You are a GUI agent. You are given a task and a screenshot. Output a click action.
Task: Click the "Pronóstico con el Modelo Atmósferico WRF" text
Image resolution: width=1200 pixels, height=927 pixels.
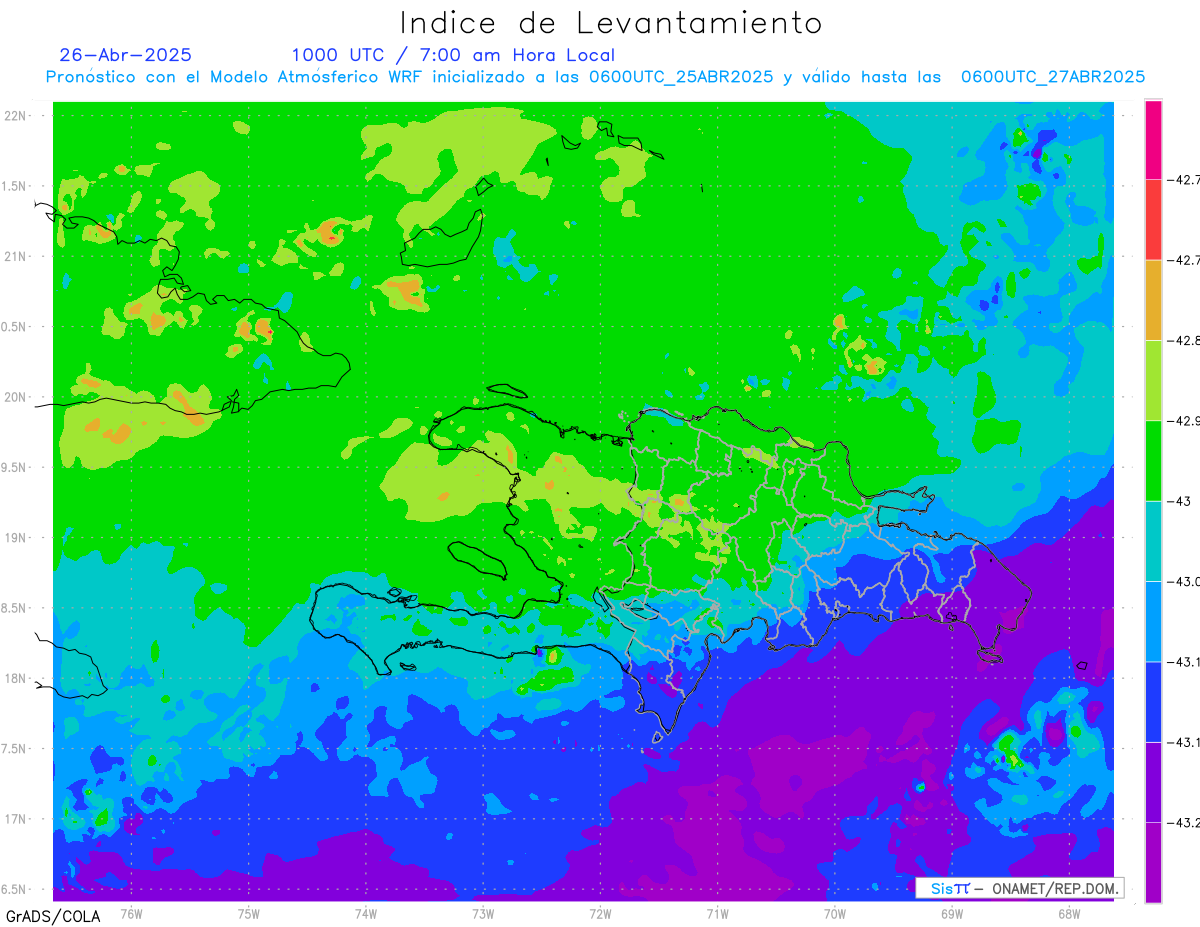click(x=235, y=77)
